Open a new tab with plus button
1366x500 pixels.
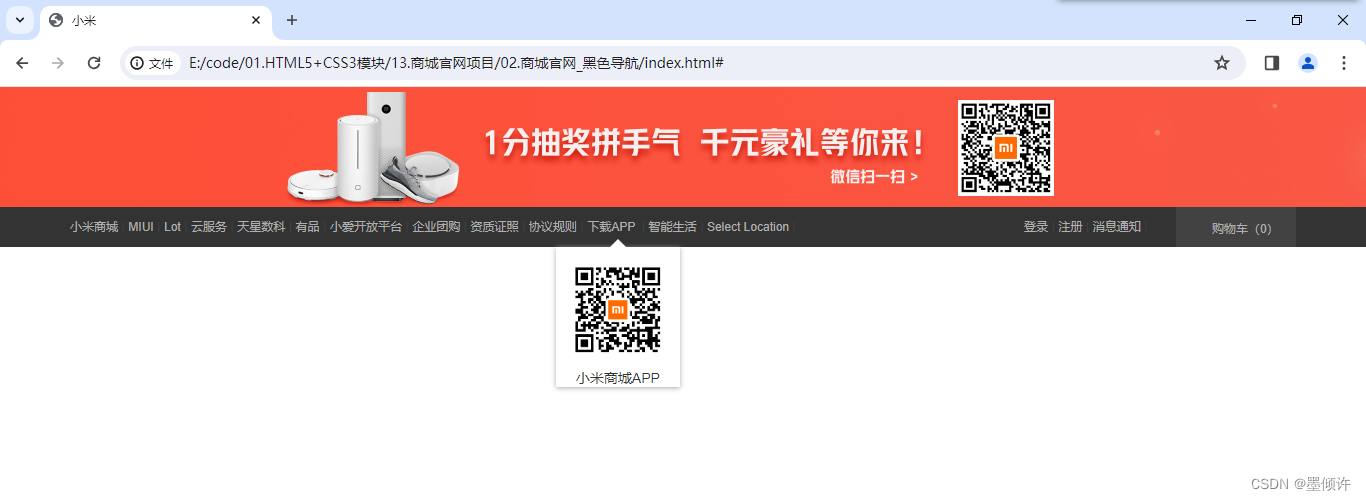coord(292,20)
